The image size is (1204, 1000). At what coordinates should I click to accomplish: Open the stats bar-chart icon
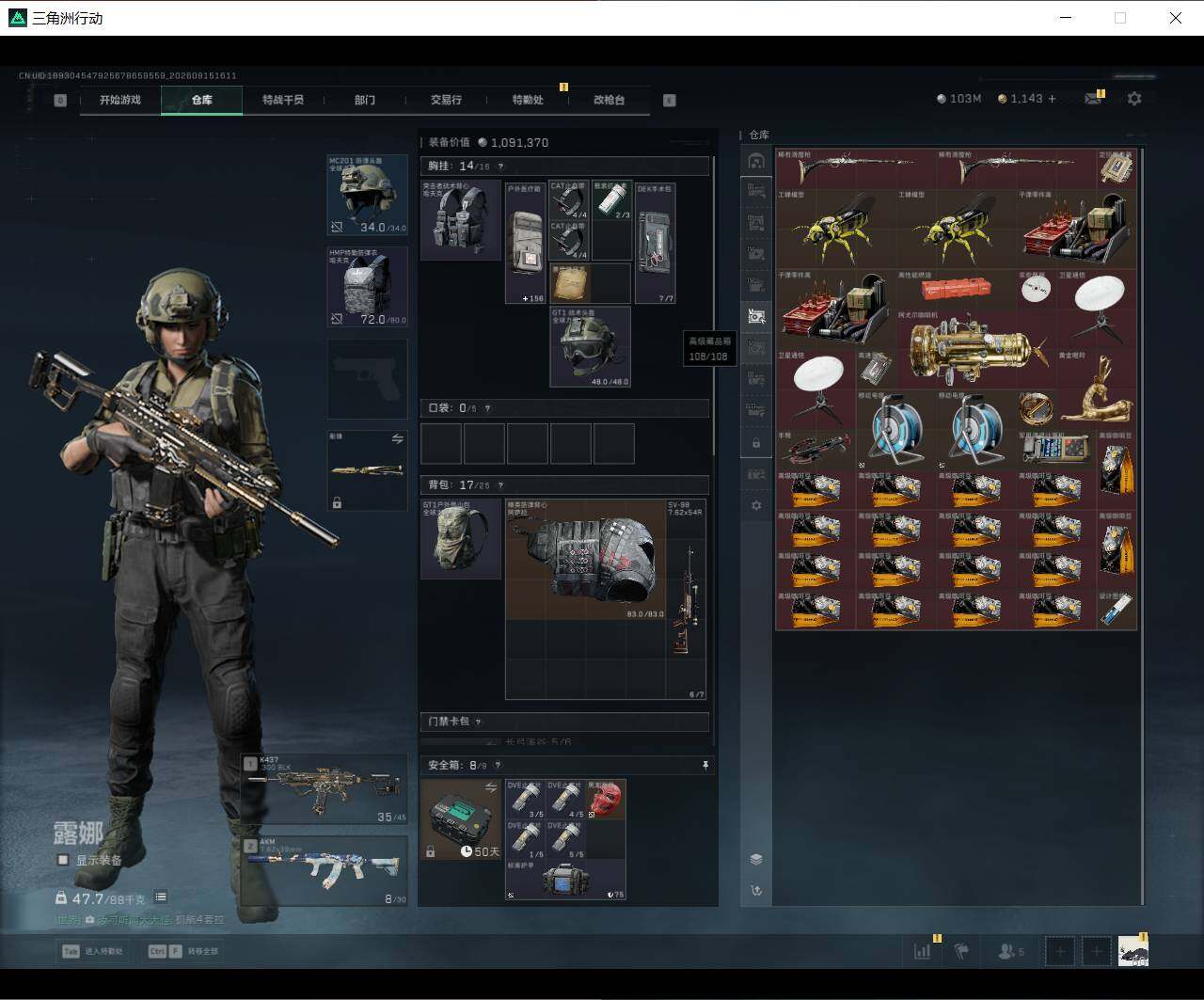pyautogui.click(x=923, y=951)
